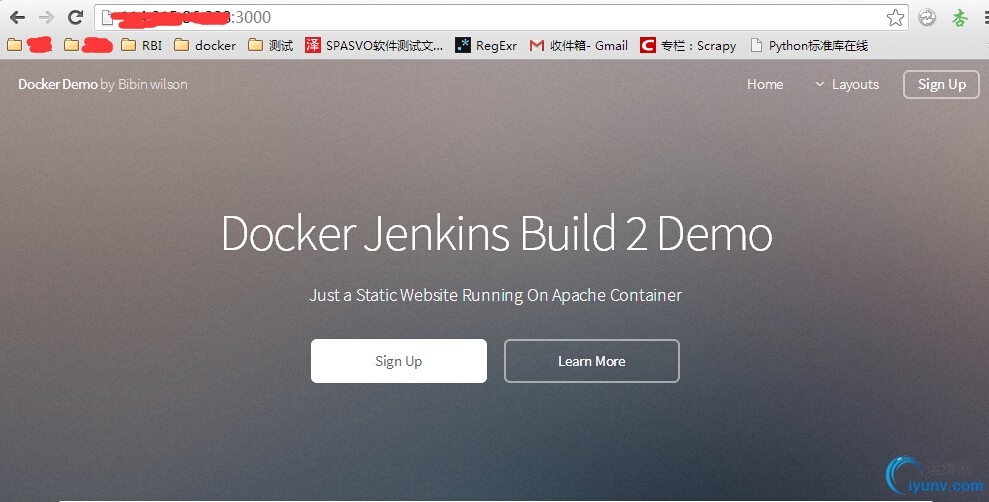Image resolution: width=989 pixels, height=502 pixels.
Task: Open the first red-scribbled bookmark folder
Action: 30,45
